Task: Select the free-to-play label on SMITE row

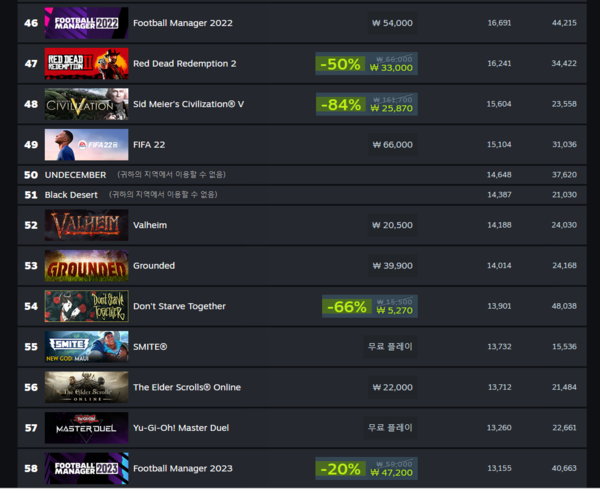Action: pos(390,347)
